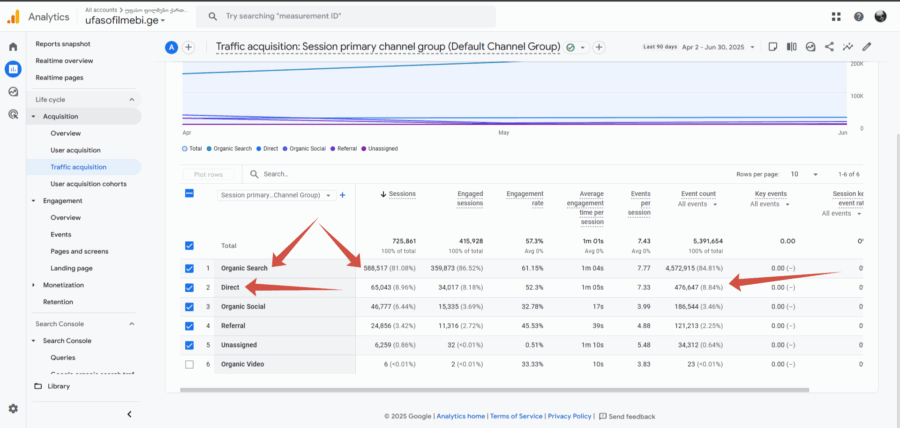Open the Session primary Channel Group dimension dropdown
This screenshot has width=900, height=428.
point(277,195)
